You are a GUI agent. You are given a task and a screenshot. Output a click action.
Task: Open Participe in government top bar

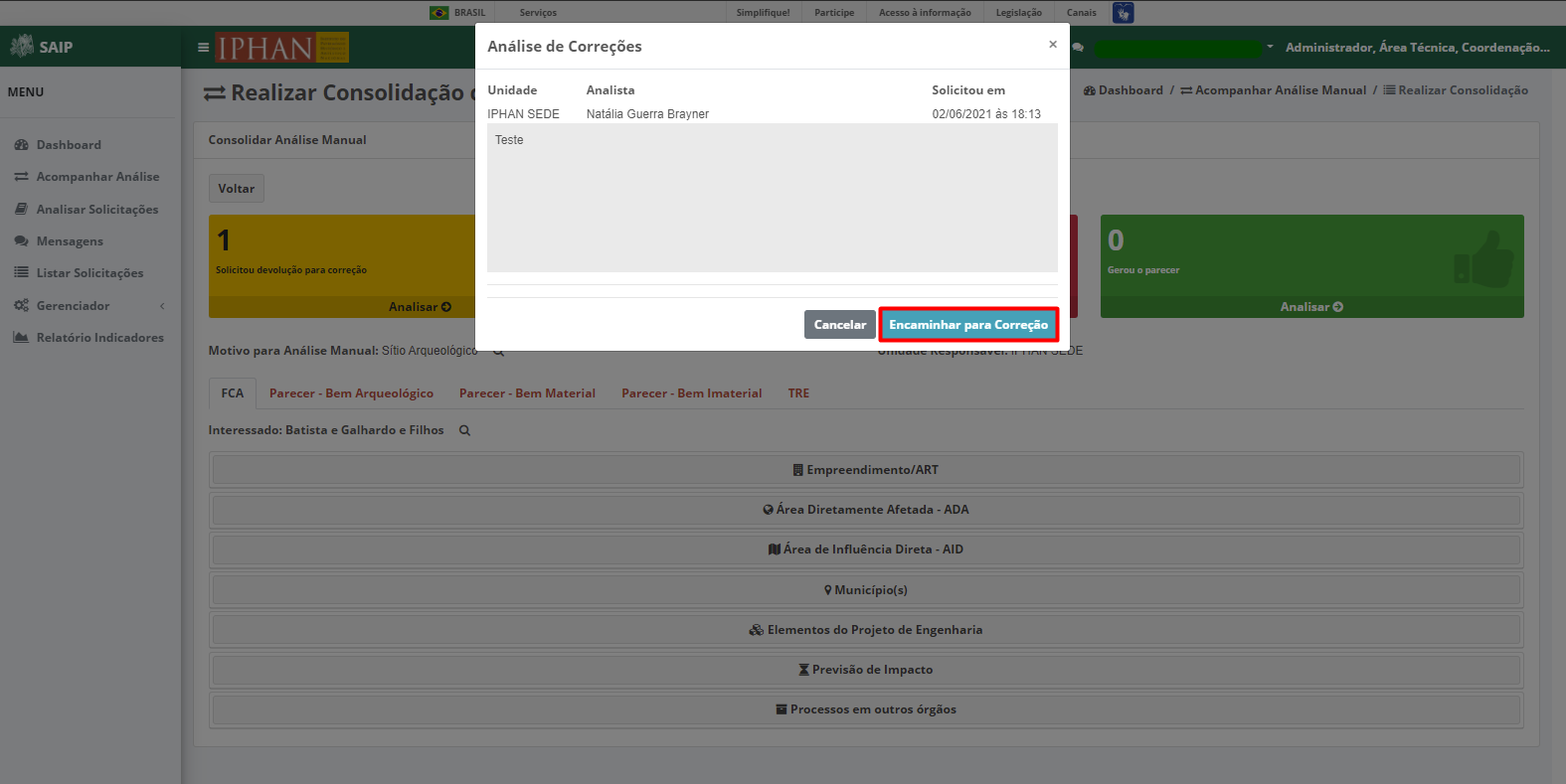[x=834, y=13]
